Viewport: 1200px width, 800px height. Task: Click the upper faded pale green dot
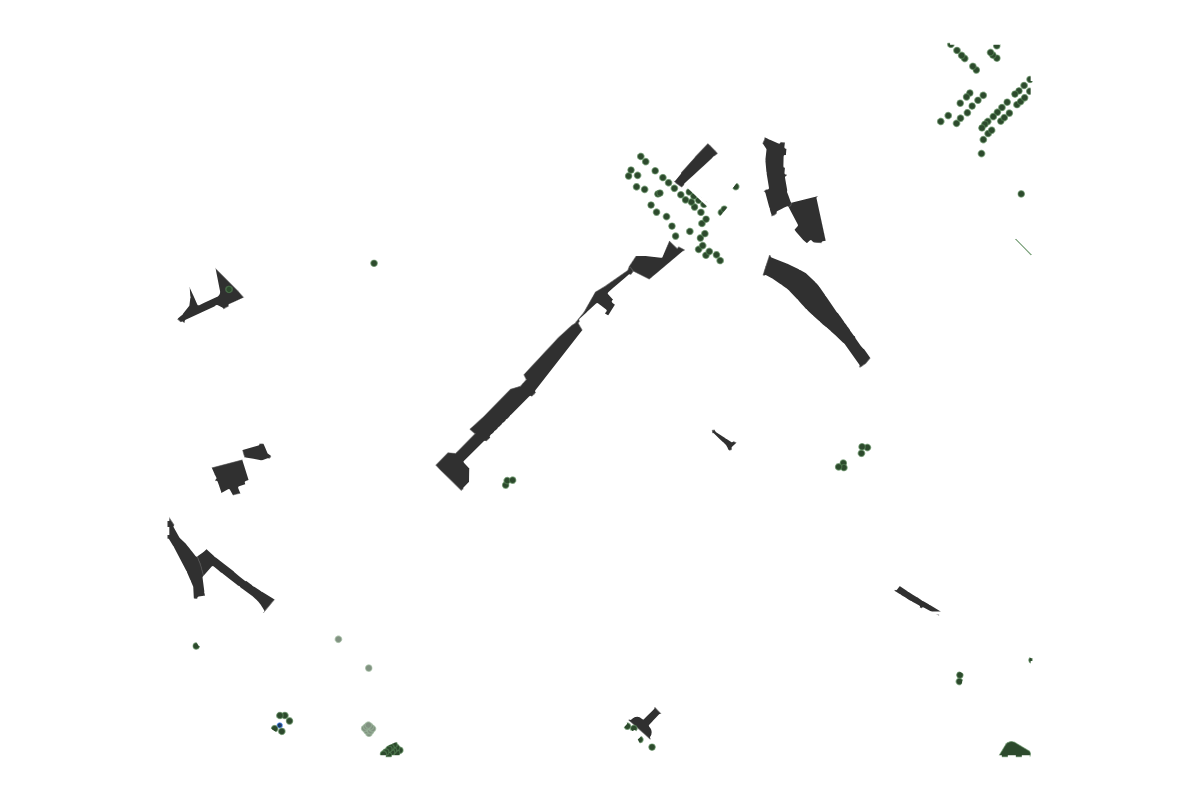[x=338, y=639]
